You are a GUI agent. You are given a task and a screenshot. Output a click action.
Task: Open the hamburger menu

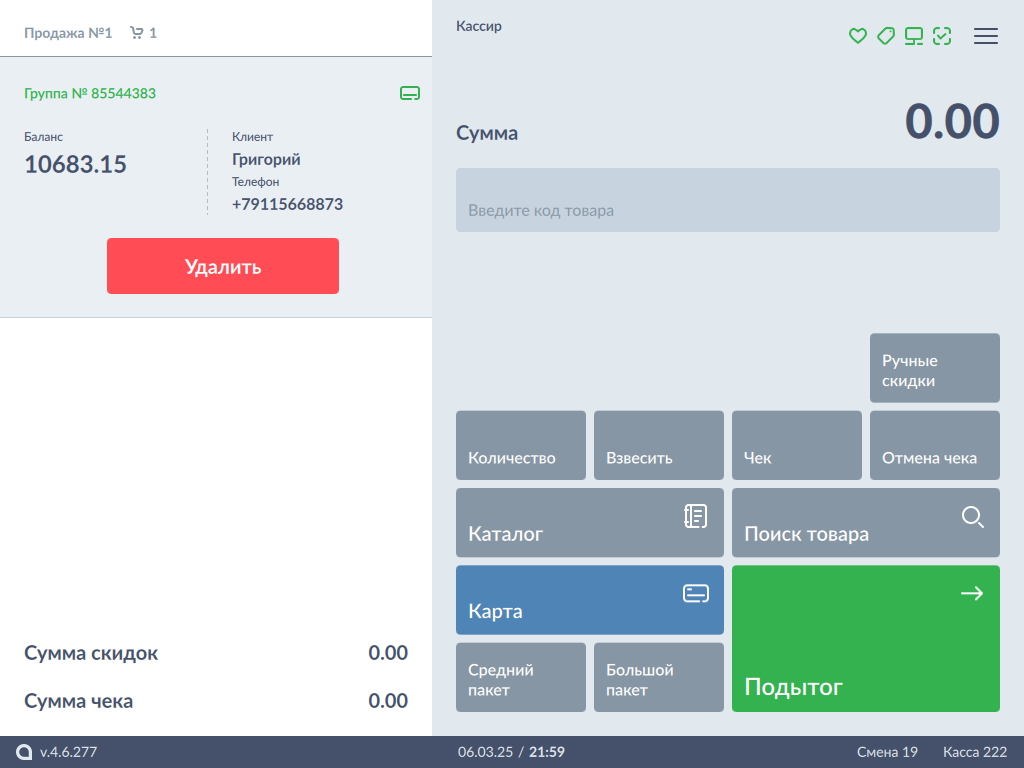click(986, 36)
